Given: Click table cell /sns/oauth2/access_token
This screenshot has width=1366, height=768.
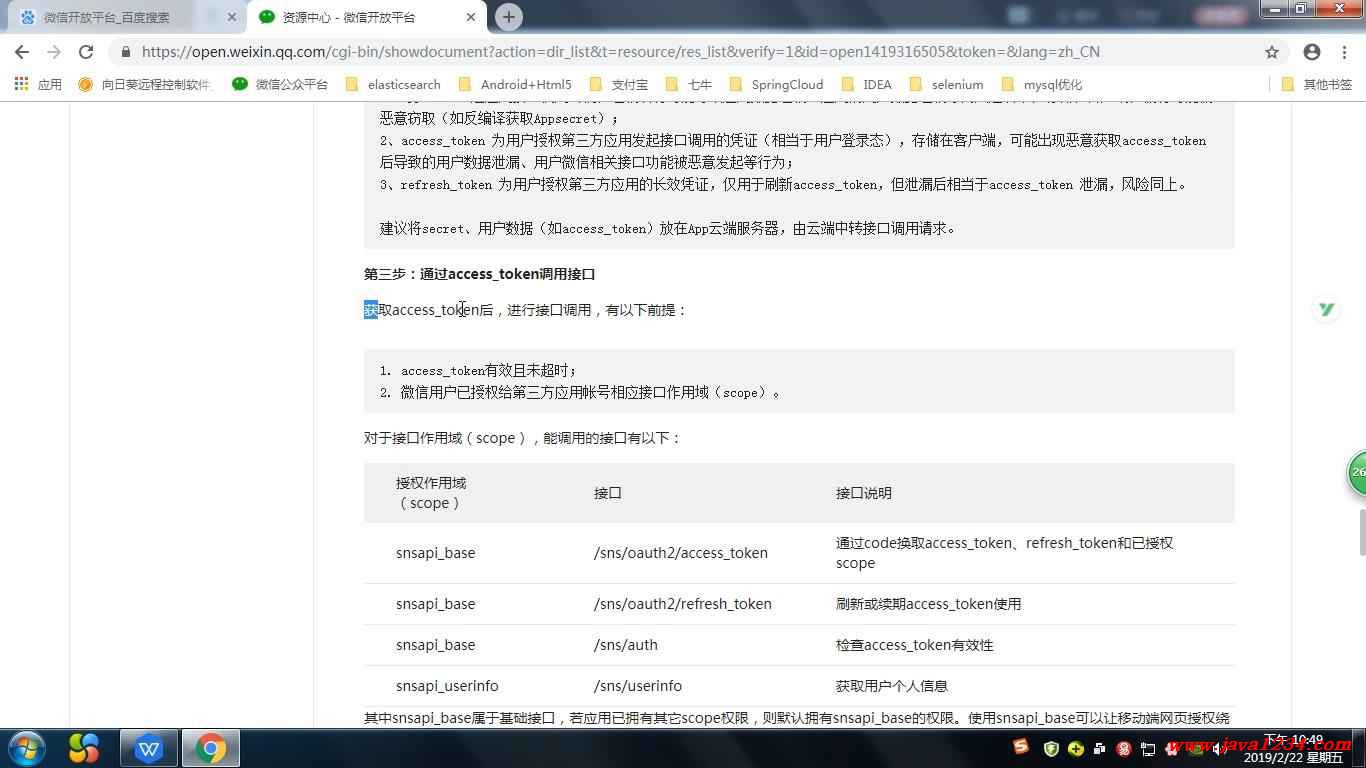Looking at the screenshot, I should point(680,552).
